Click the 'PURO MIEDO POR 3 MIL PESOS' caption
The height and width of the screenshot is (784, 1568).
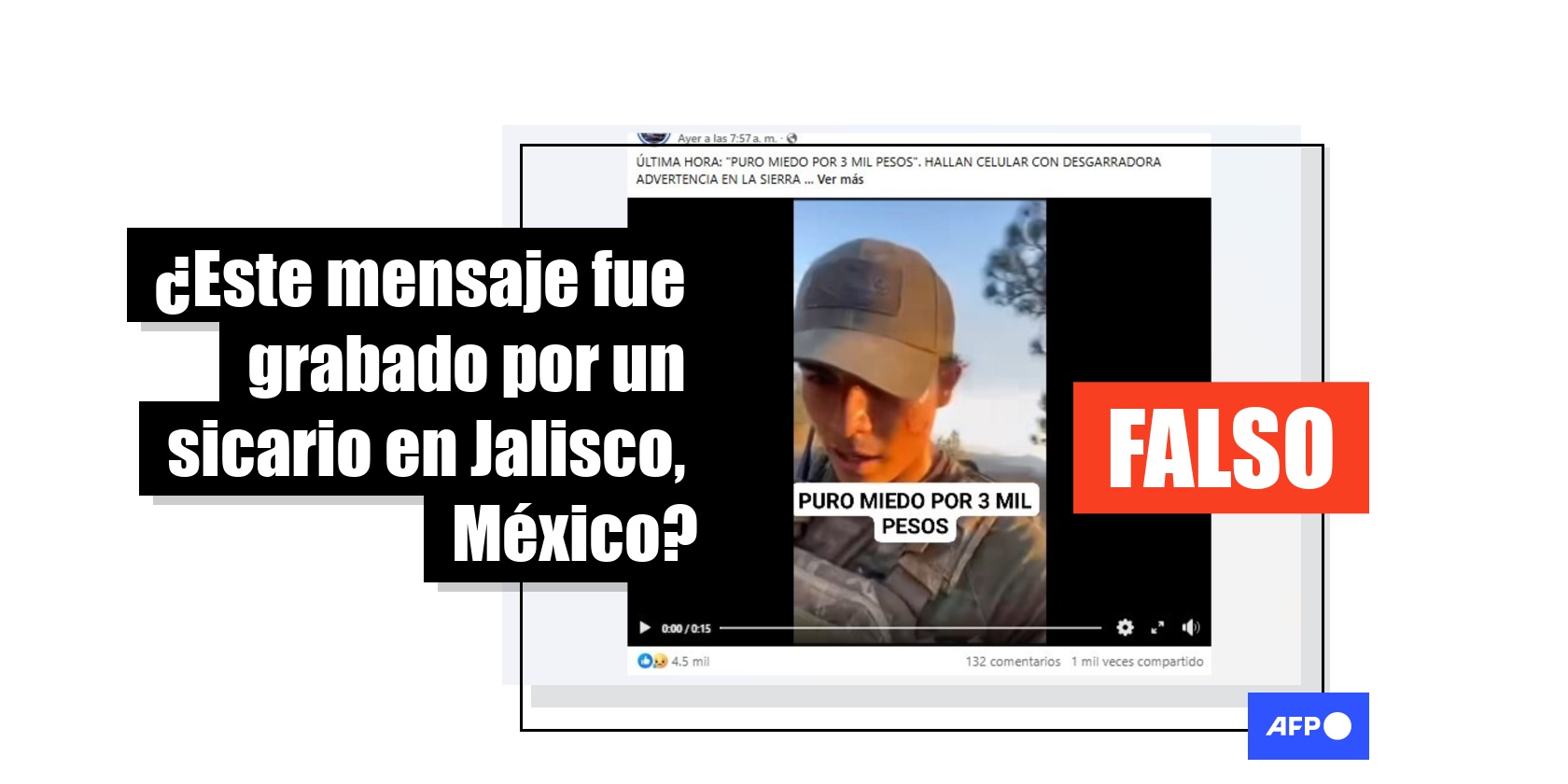[x=915, y=513]
